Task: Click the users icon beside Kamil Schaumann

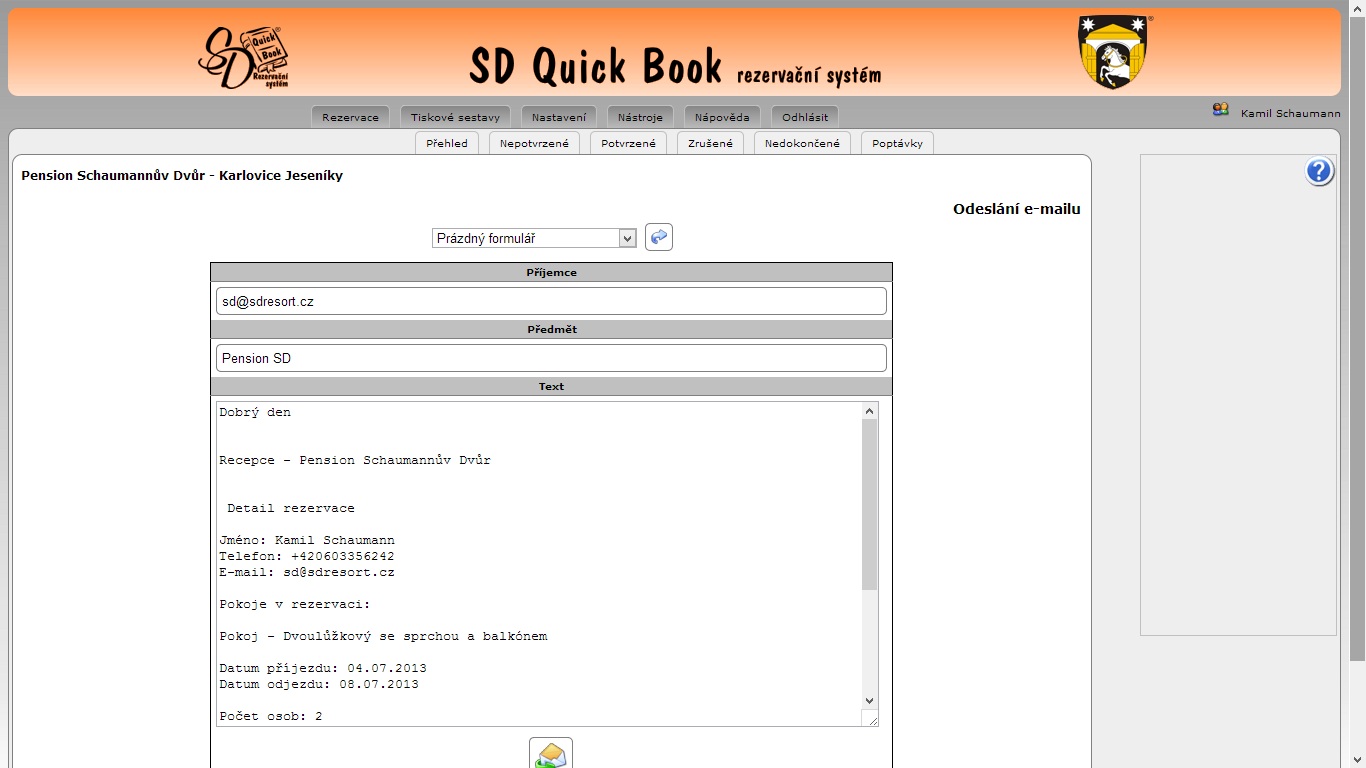Action: (1220, 110)
